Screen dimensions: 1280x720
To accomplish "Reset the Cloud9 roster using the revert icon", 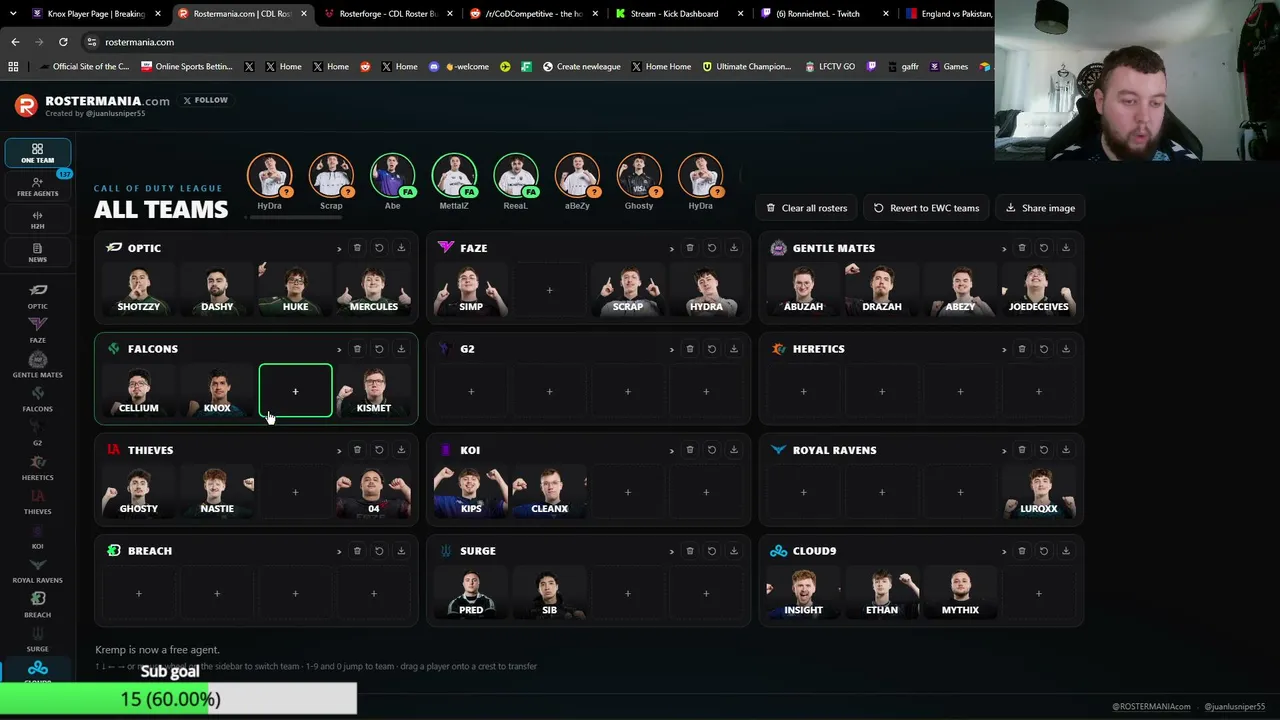I will point(1044,551).
